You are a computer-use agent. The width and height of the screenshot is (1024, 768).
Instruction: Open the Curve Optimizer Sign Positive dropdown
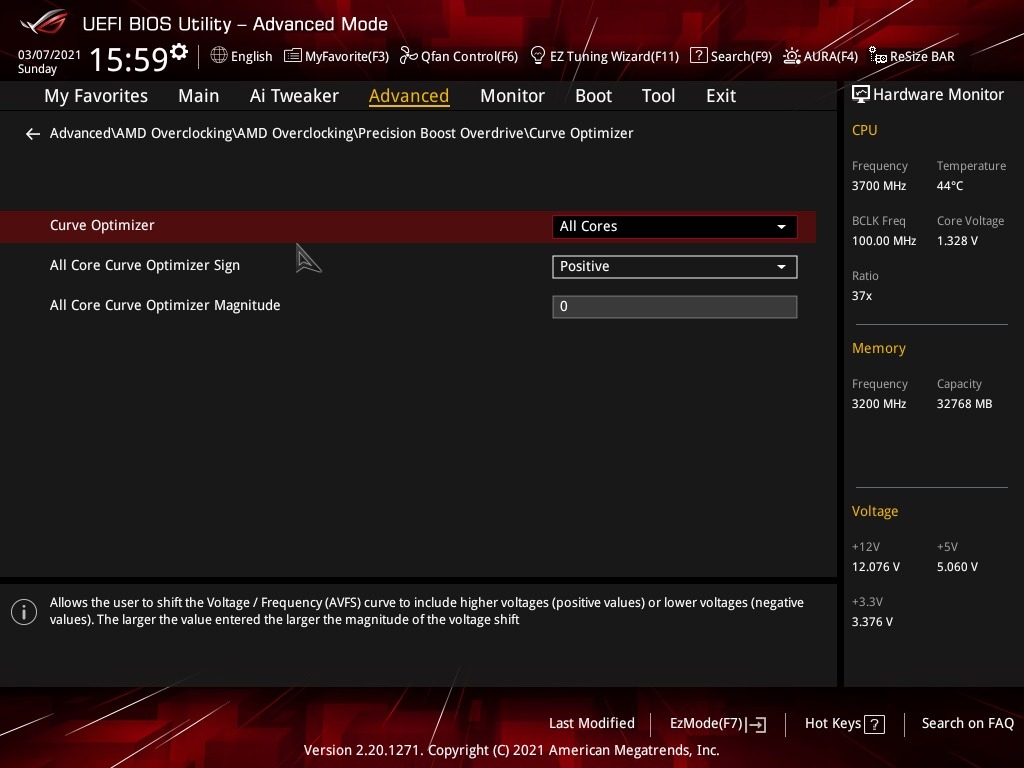(675, 266)
